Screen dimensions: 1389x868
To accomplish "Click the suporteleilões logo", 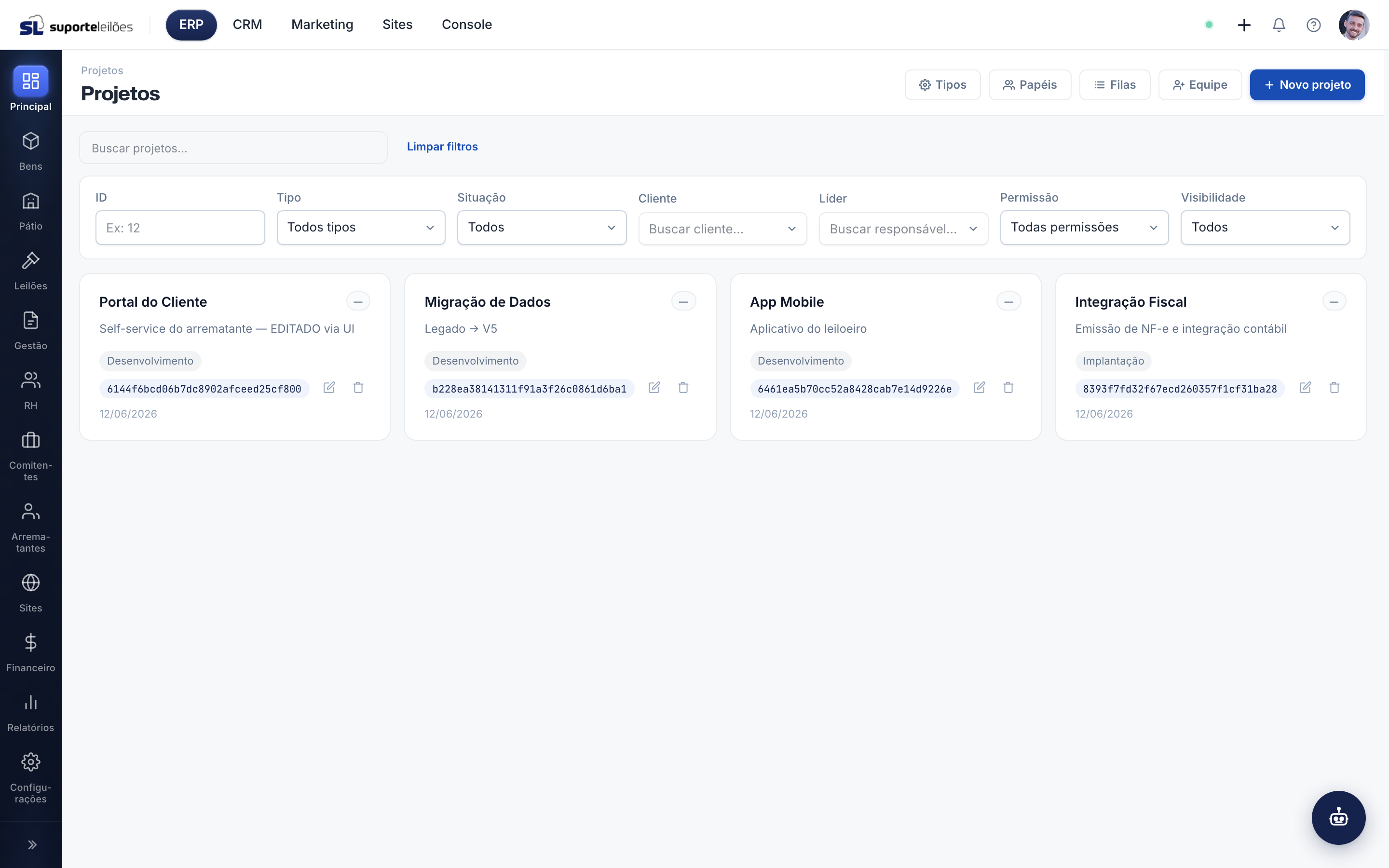I will 76,25.
